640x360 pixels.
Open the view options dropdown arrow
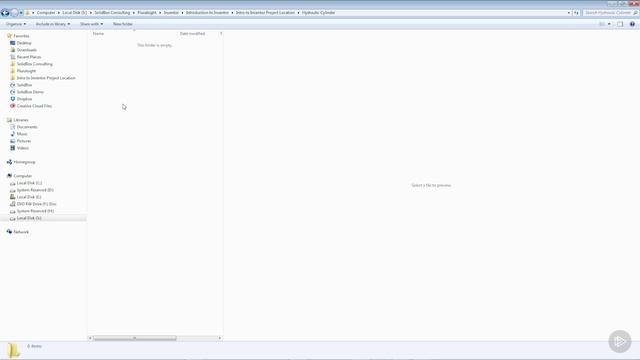[x=609, y=24]
